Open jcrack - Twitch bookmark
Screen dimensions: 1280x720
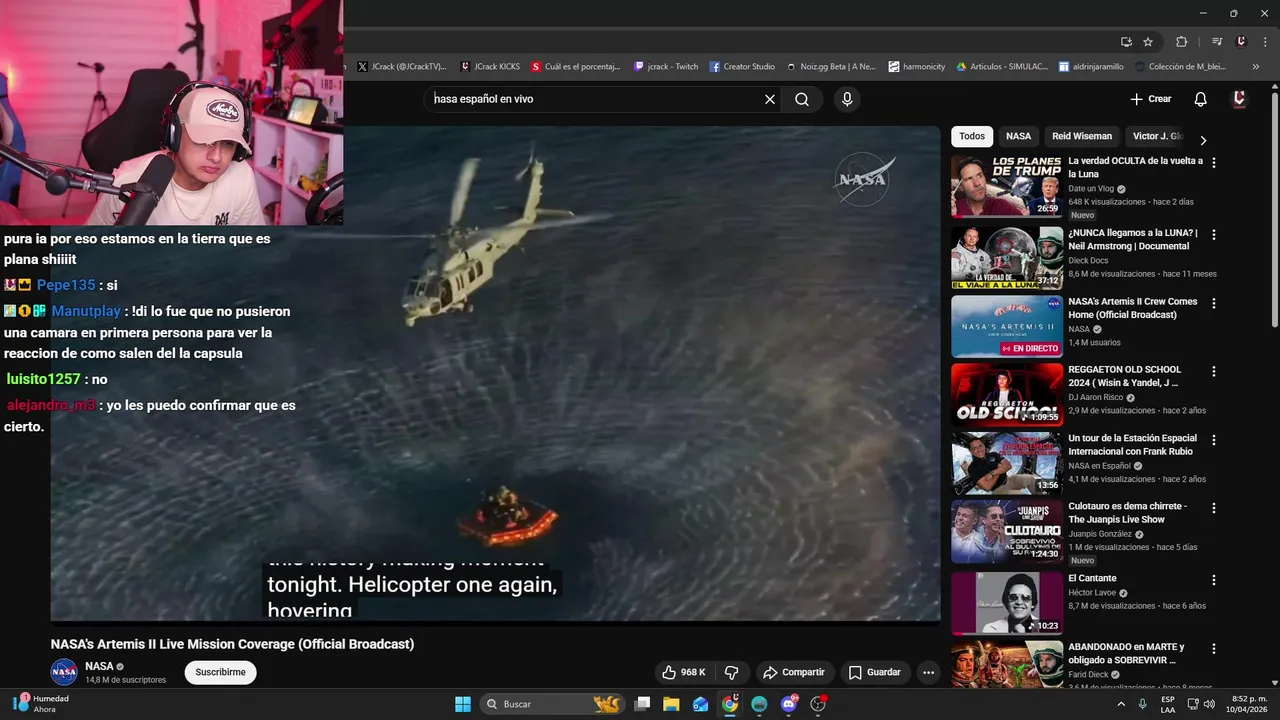point(666,67)
